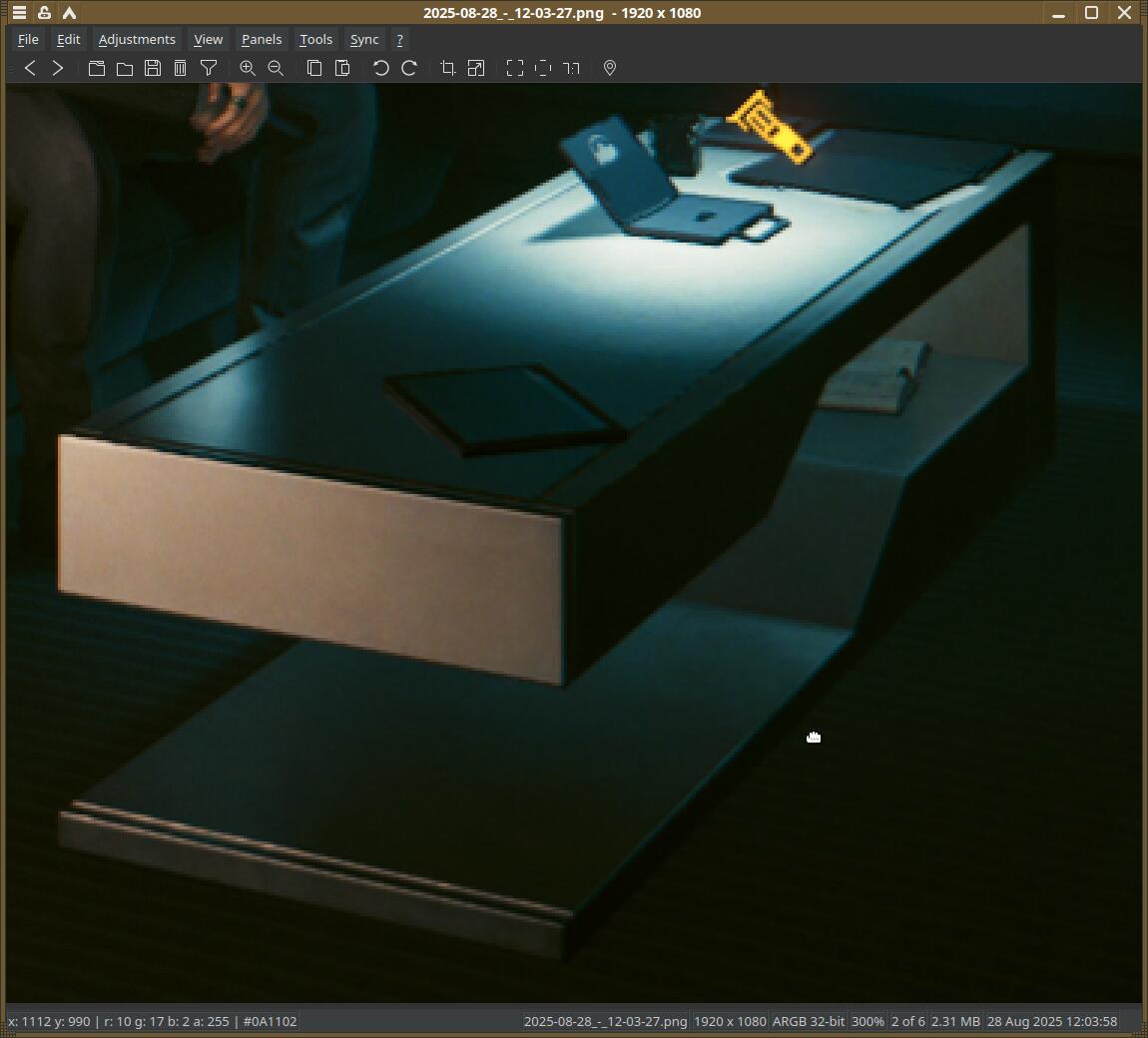Click '1920 x 1080' in status bar

[x=730, y=1021]
